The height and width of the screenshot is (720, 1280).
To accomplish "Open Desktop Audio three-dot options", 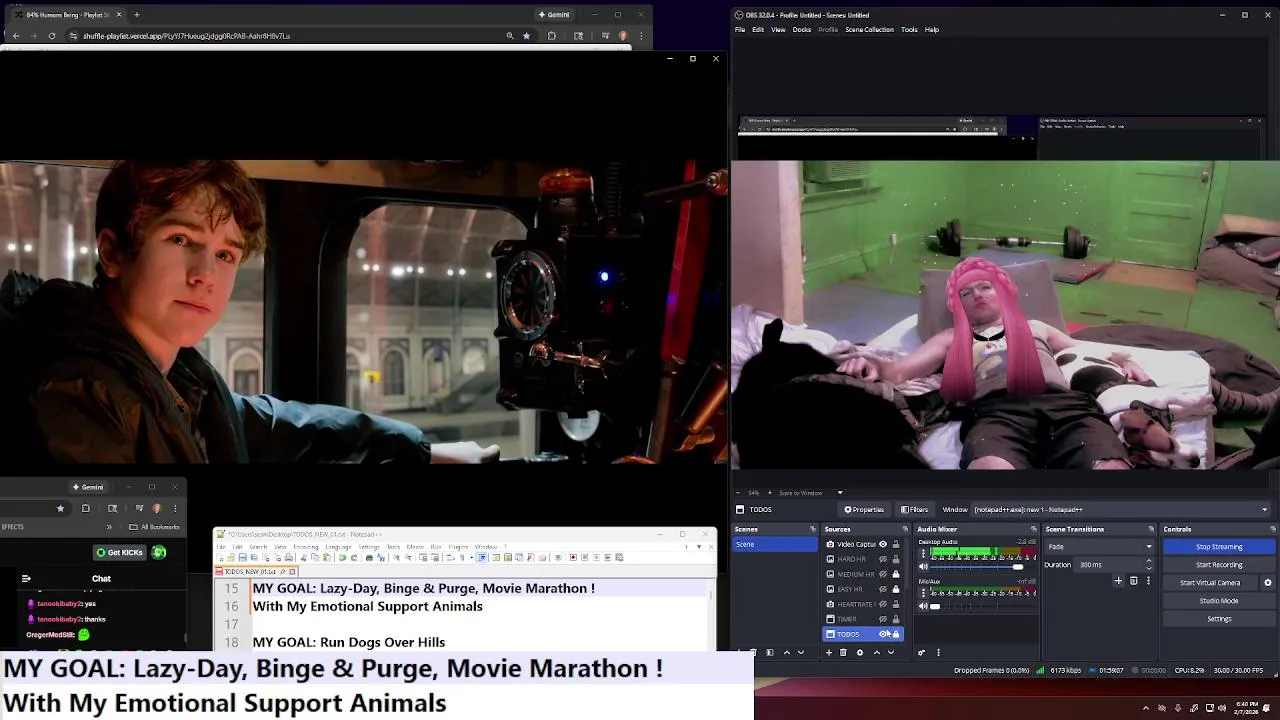I will (923, 553).
